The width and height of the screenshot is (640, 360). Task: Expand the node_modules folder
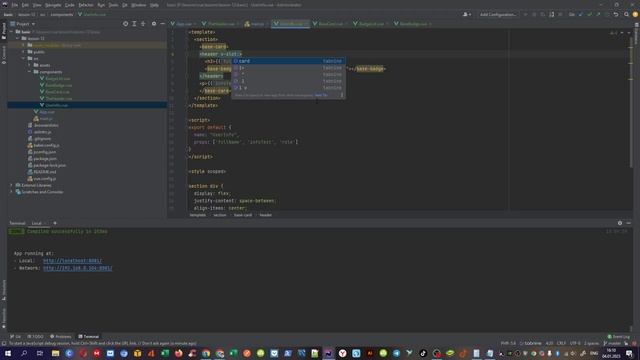(23, 45)
